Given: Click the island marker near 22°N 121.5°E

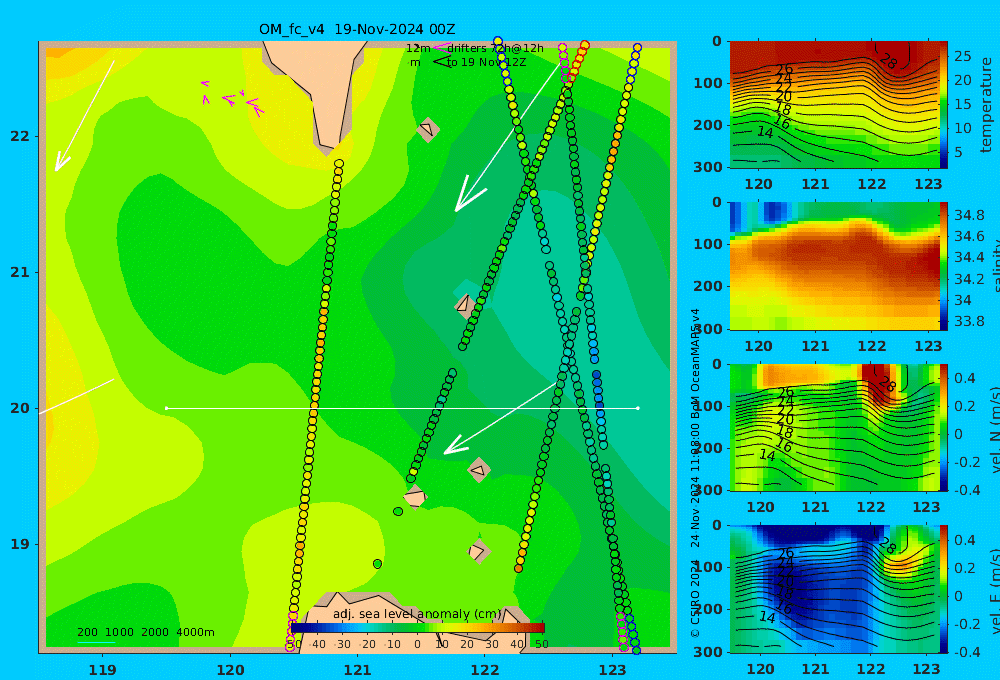Looking at the screenshot, I should point(428,130).
